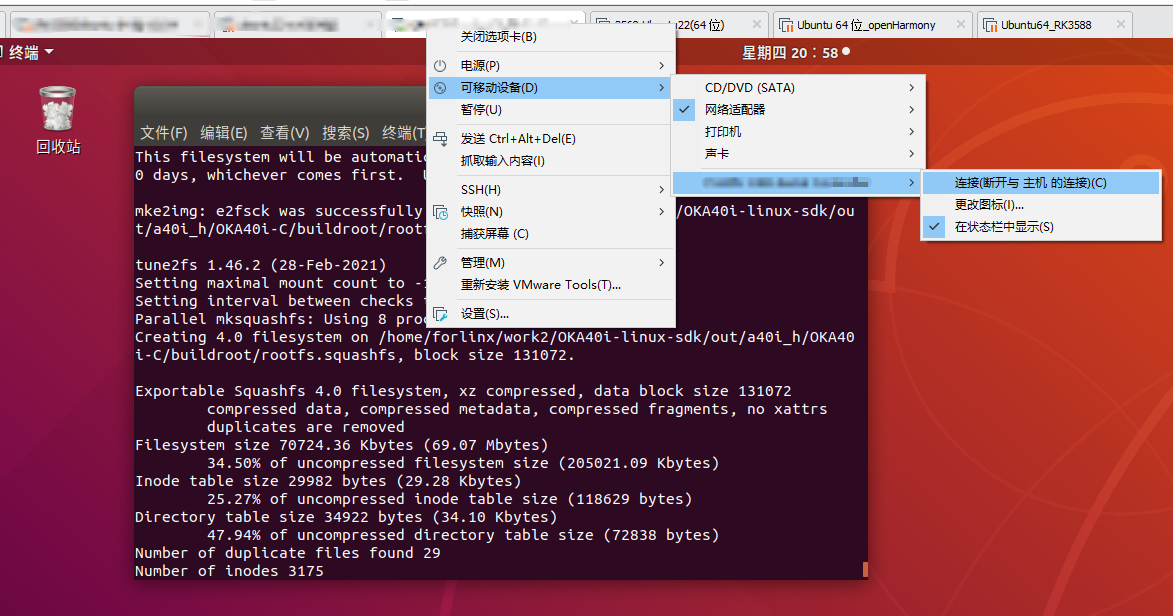Click the removable devices disc icon
Image resolution: width=1173 pixels, height=616 pixels.
(x=440, y=88)
